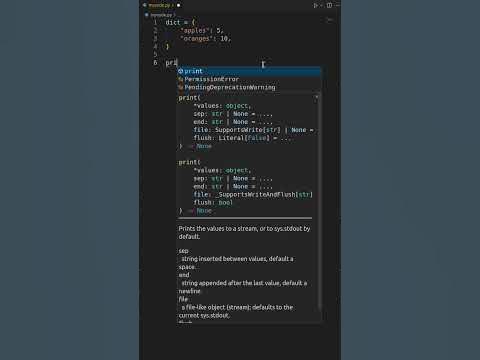
Task: Click the typed 'pri' text on line 6
Action: click(x=171, y=62)
